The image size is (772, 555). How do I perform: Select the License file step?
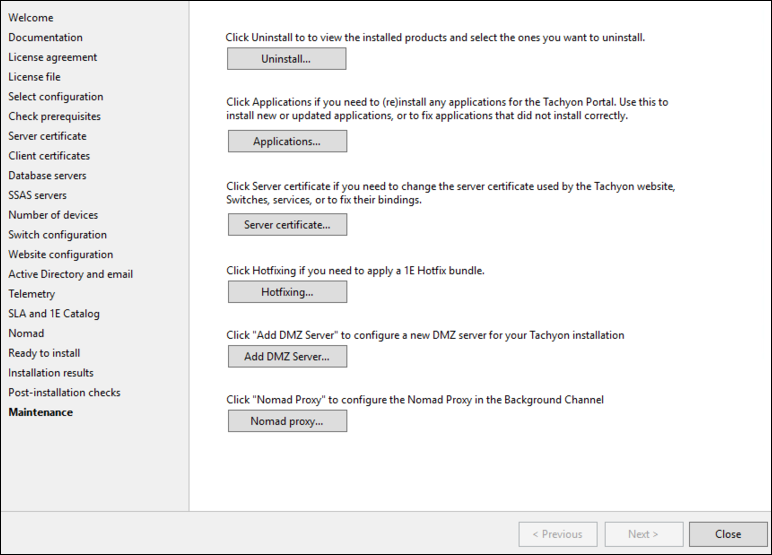(34, 77)
